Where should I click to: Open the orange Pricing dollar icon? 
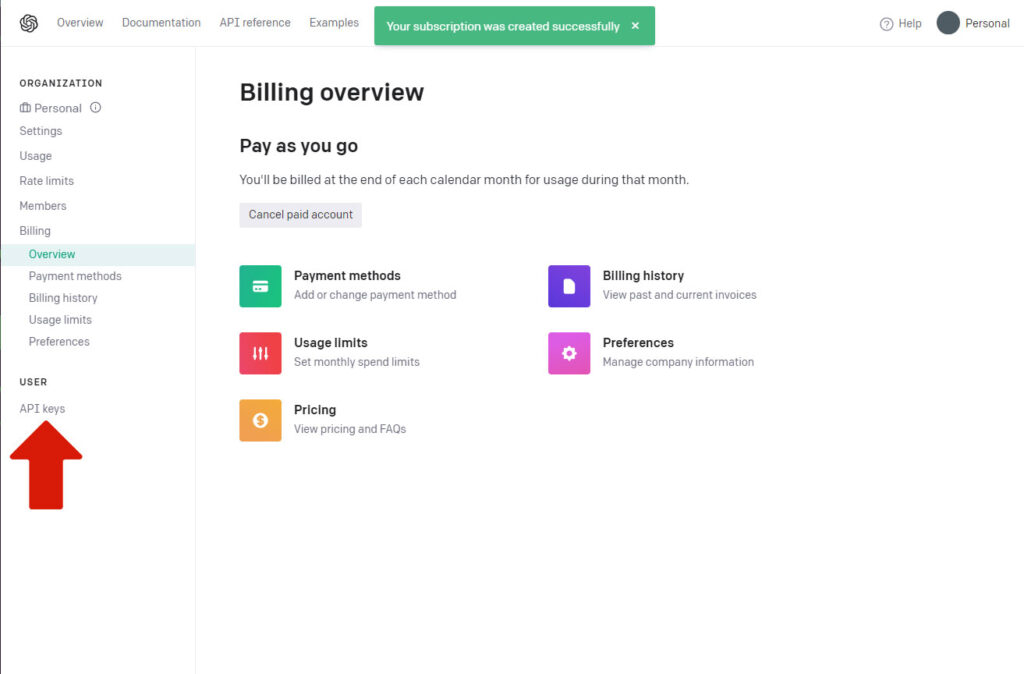point(260,420)
